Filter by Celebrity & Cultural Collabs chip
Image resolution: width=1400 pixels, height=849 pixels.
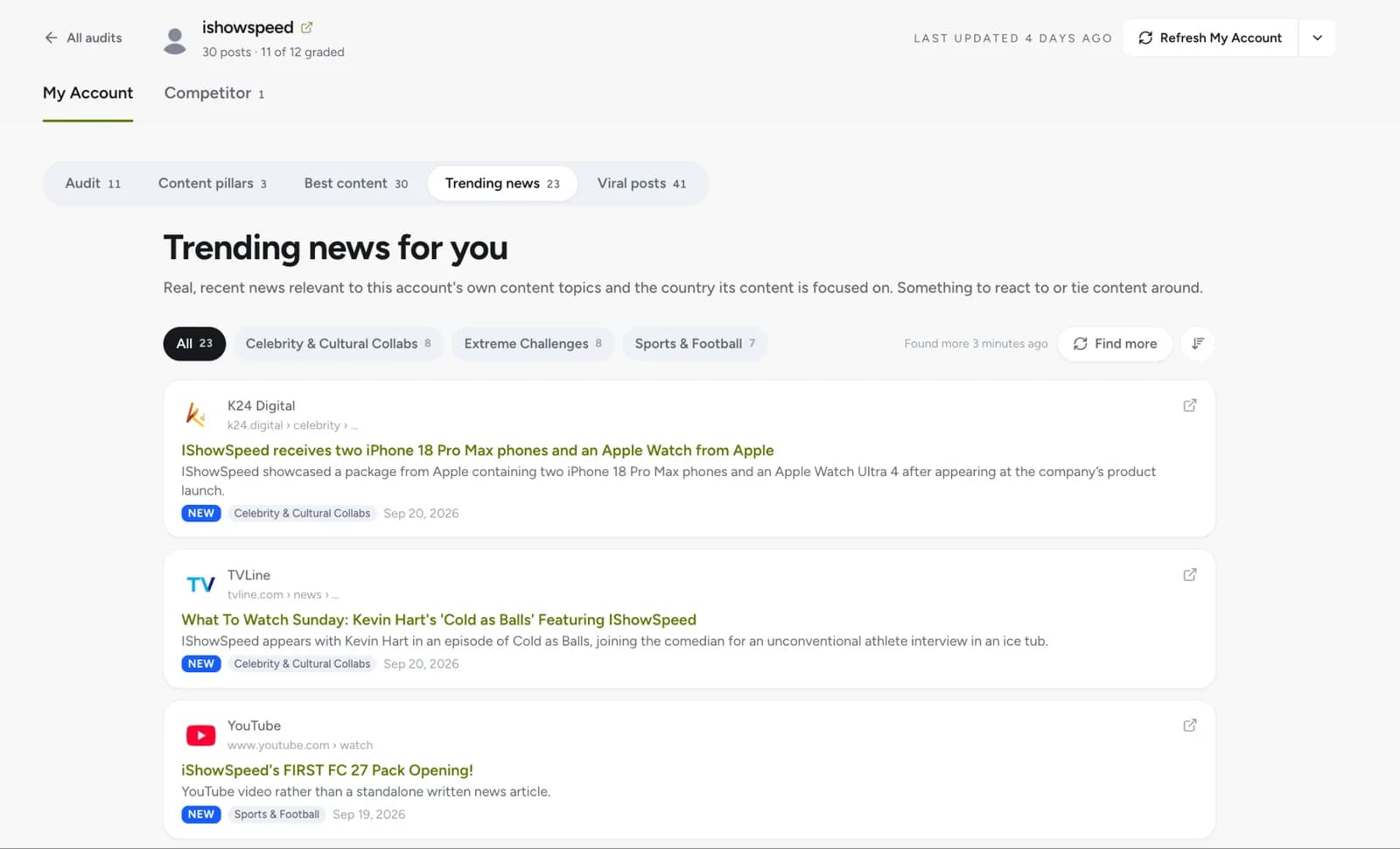(x=338, y=343)
